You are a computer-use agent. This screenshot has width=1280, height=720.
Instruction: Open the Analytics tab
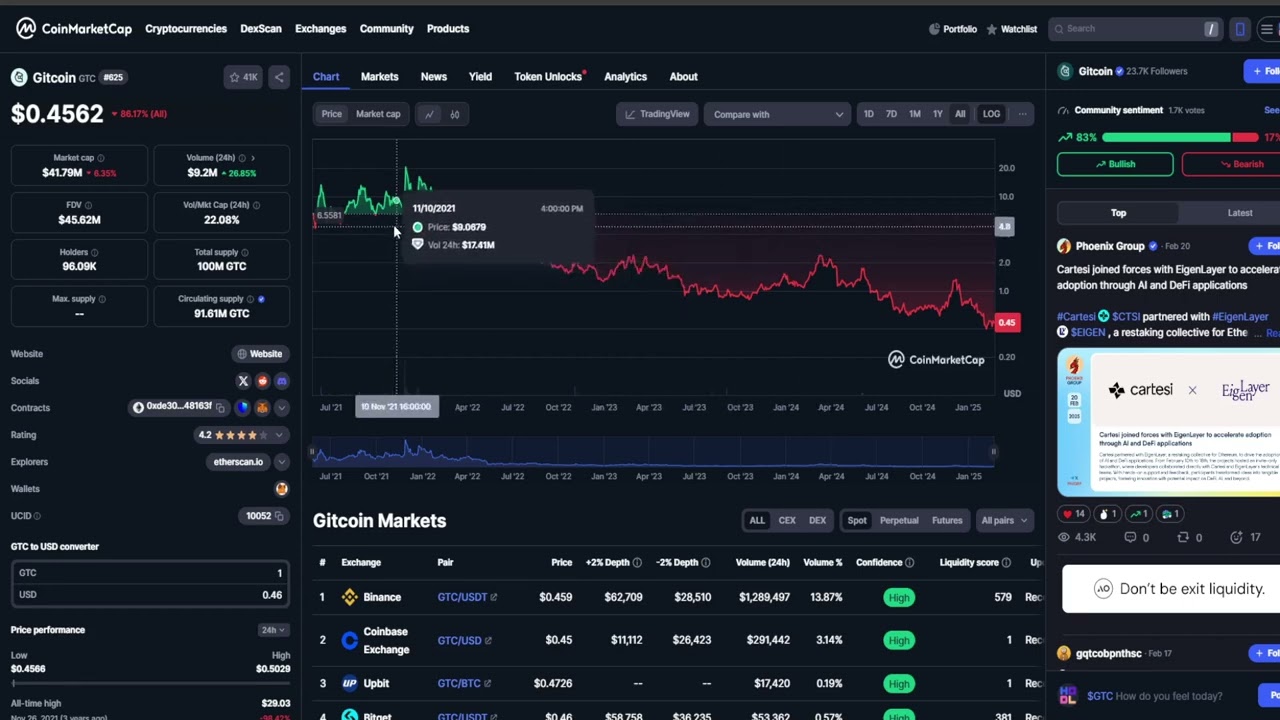pos(625,77)
